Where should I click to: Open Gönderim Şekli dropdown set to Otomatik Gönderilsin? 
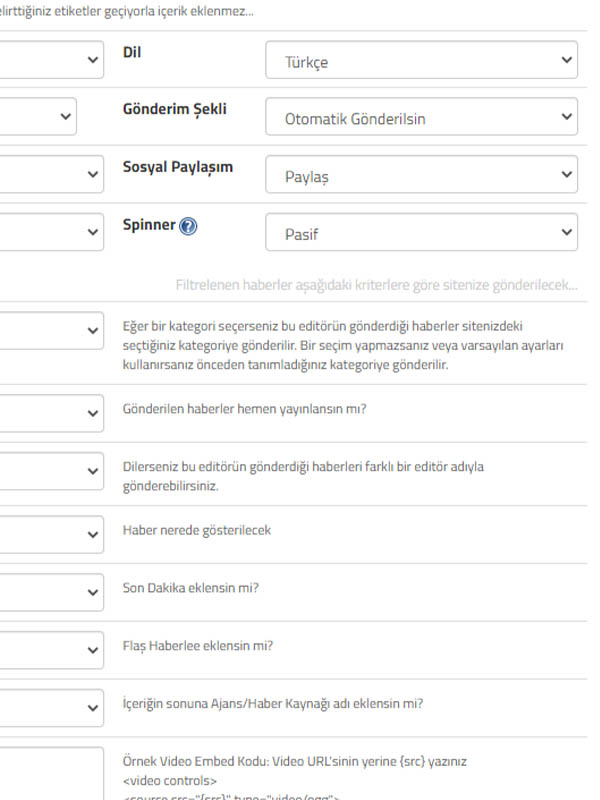click(420, 118)
